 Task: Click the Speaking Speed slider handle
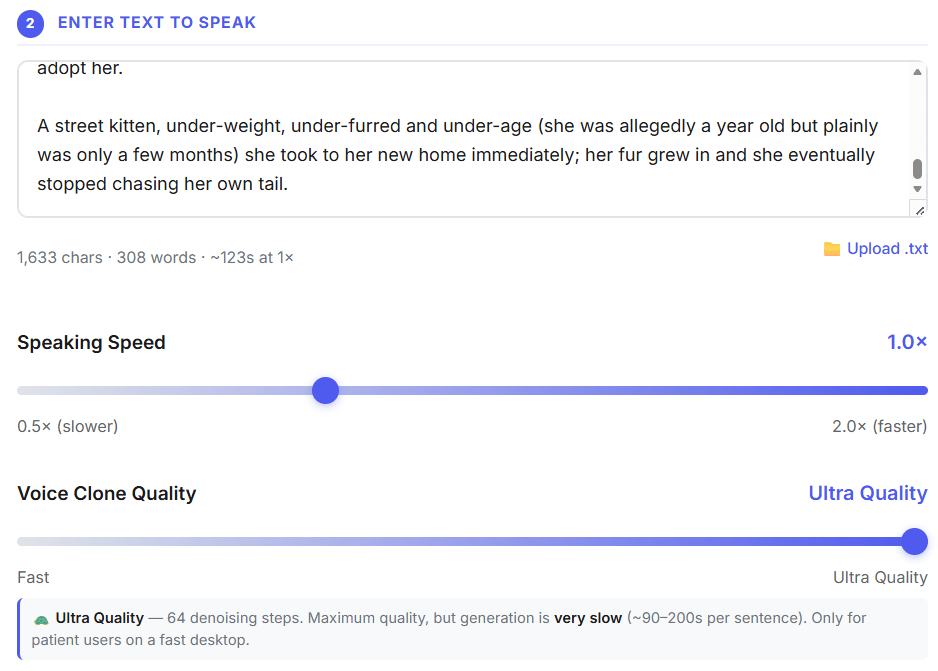[325, 391]
